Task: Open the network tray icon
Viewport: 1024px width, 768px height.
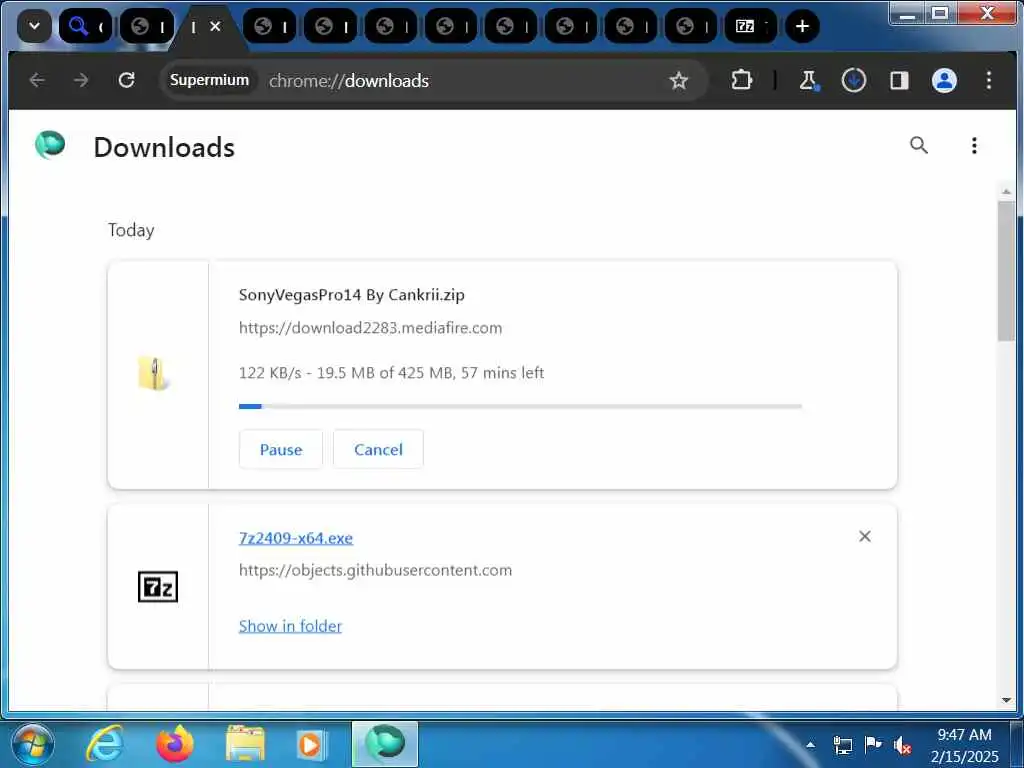Action: (843, 745)
